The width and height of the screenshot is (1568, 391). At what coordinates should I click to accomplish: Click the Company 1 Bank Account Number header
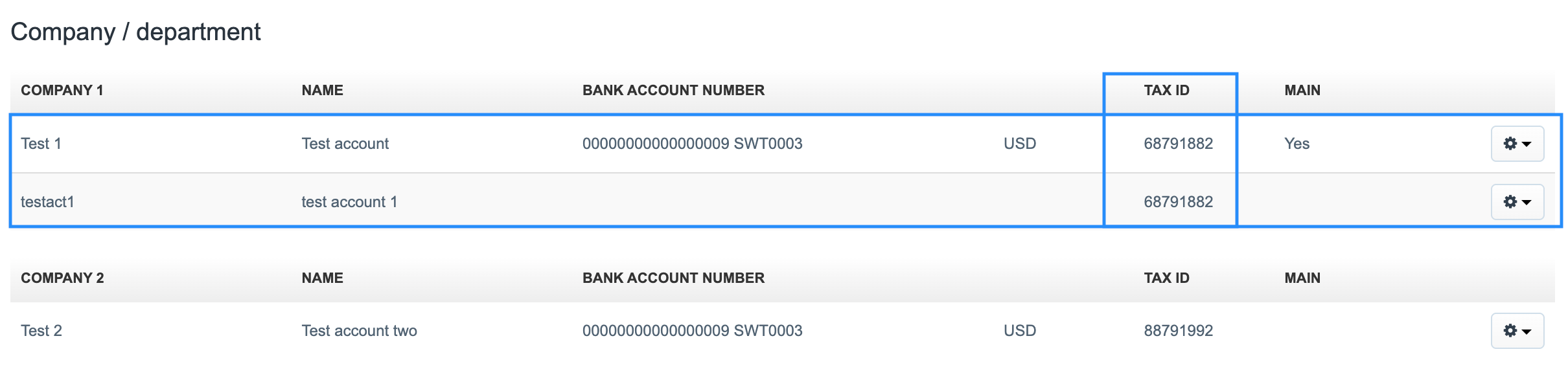click(673, 91)
